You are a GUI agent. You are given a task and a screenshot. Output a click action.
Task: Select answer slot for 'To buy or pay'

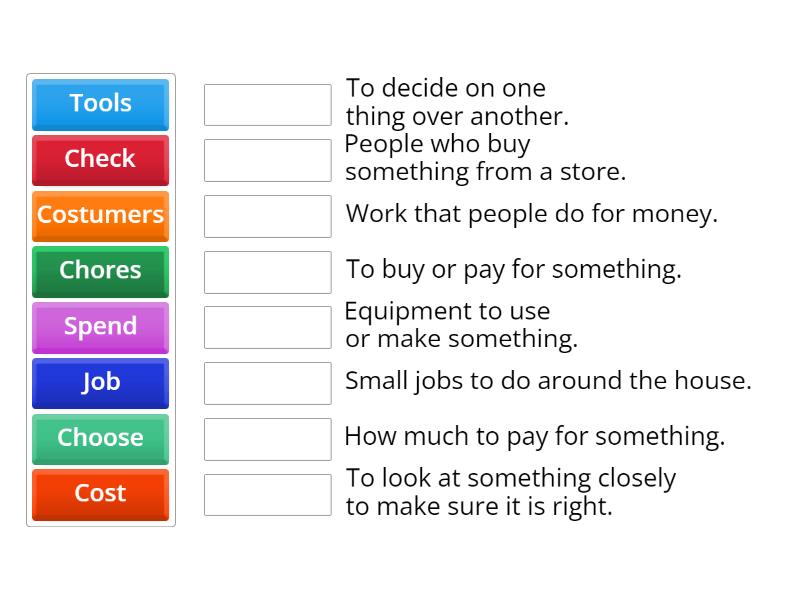point(267,271)
